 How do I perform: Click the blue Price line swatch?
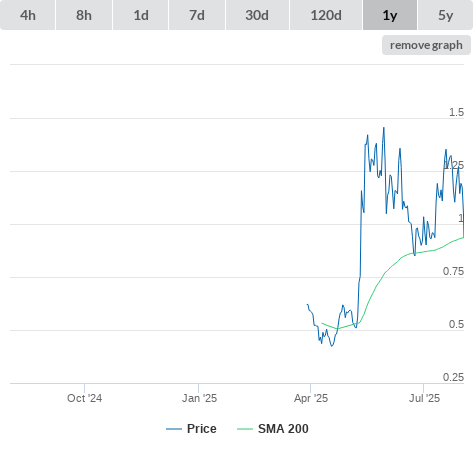click(x=174, y=429)
